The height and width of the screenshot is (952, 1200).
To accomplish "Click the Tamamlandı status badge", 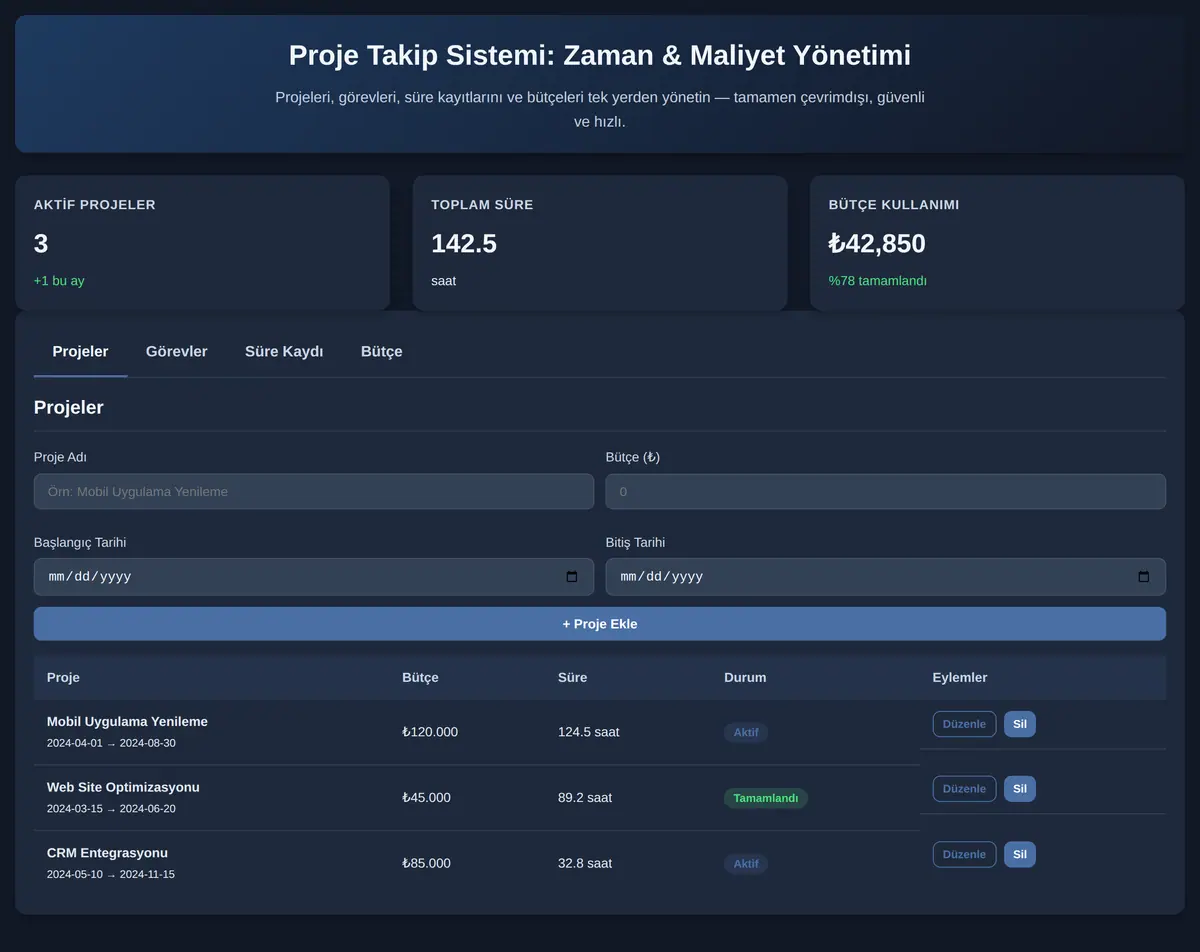I will point(766,798).
